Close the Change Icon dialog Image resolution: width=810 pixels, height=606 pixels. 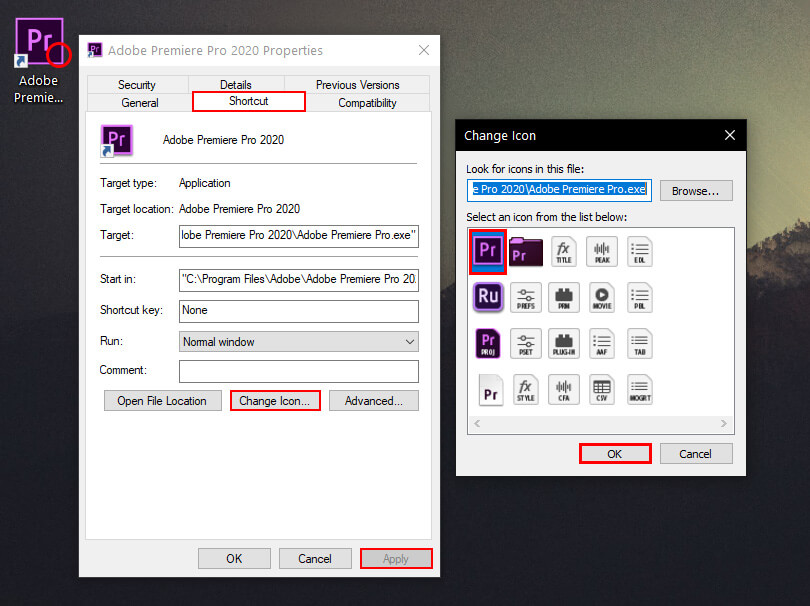pos(730,135)
